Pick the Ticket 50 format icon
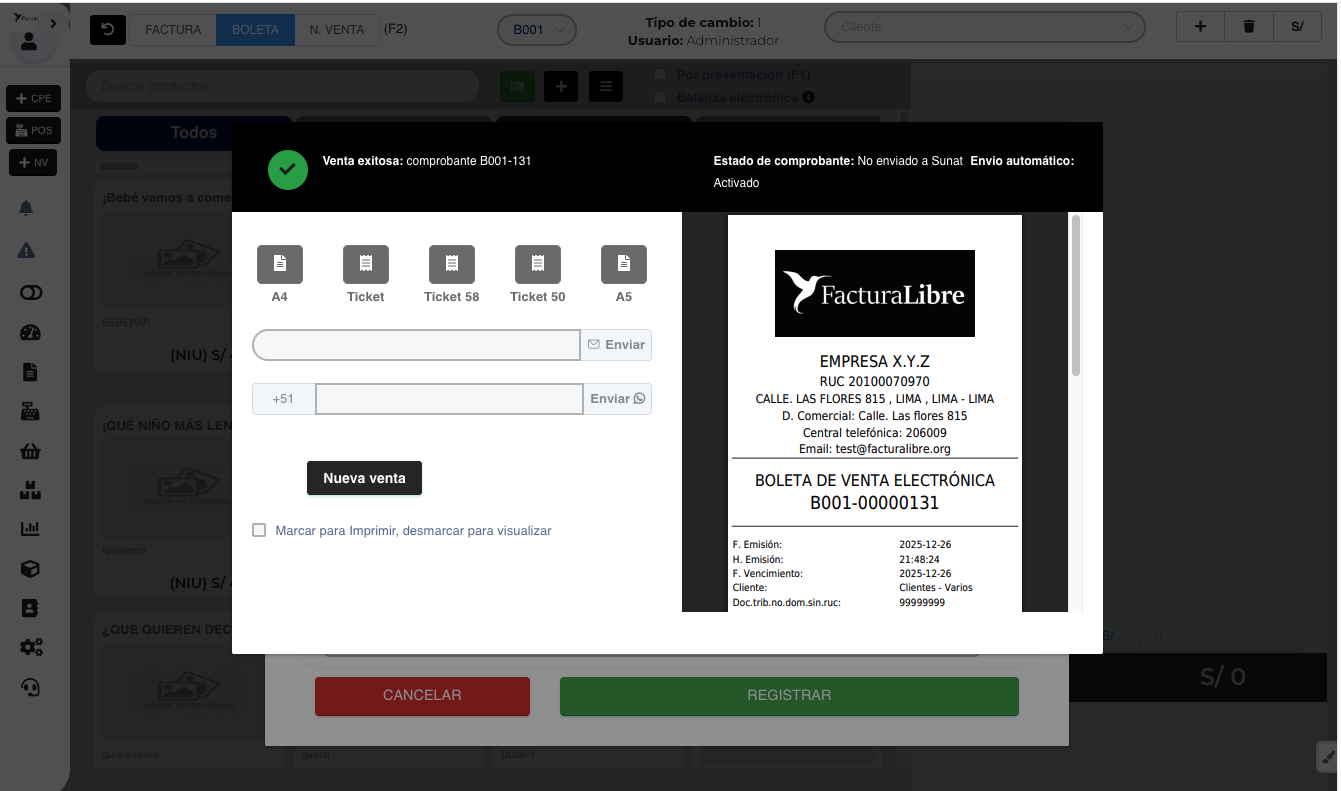This screenshot has height=791, width=1341. [x=537, y=264]
